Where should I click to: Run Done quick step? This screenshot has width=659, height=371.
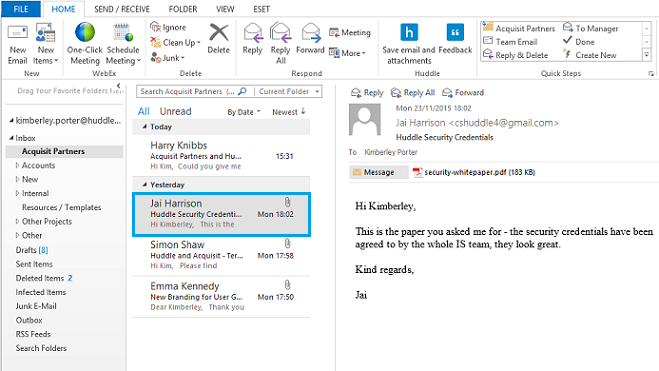click(x=579, y=42)
